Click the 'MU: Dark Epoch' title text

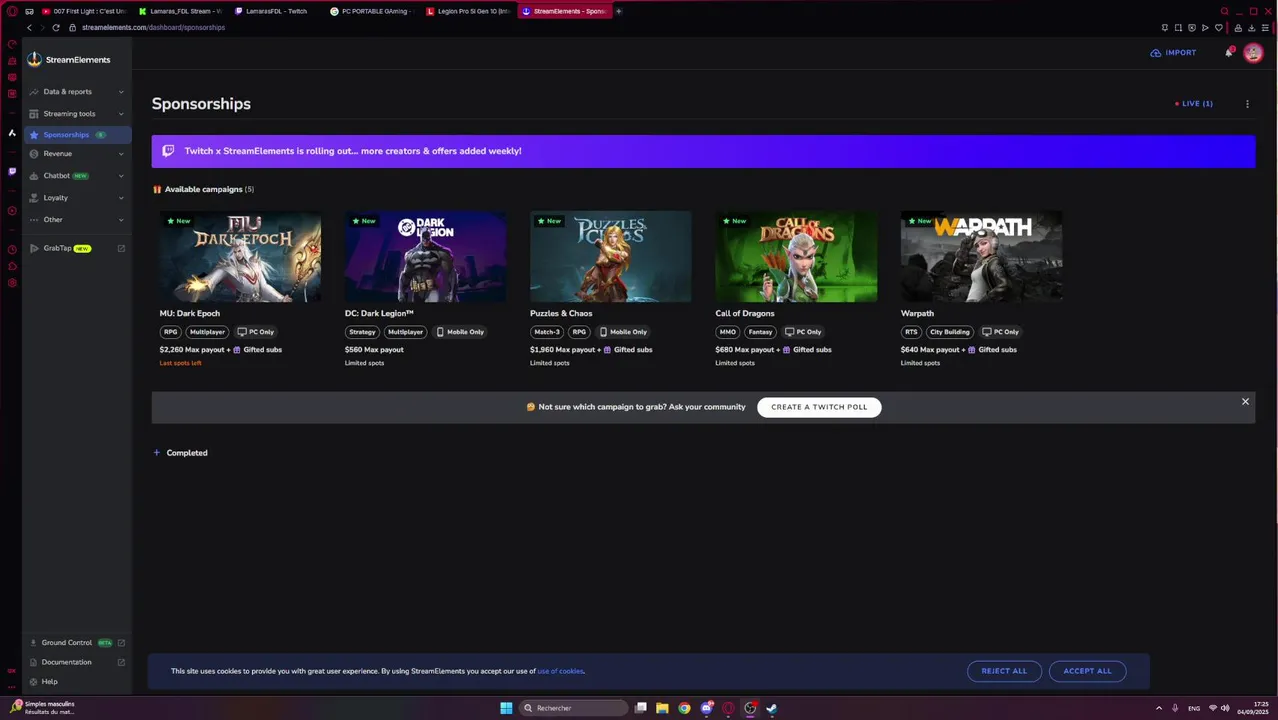coord(189,313)
